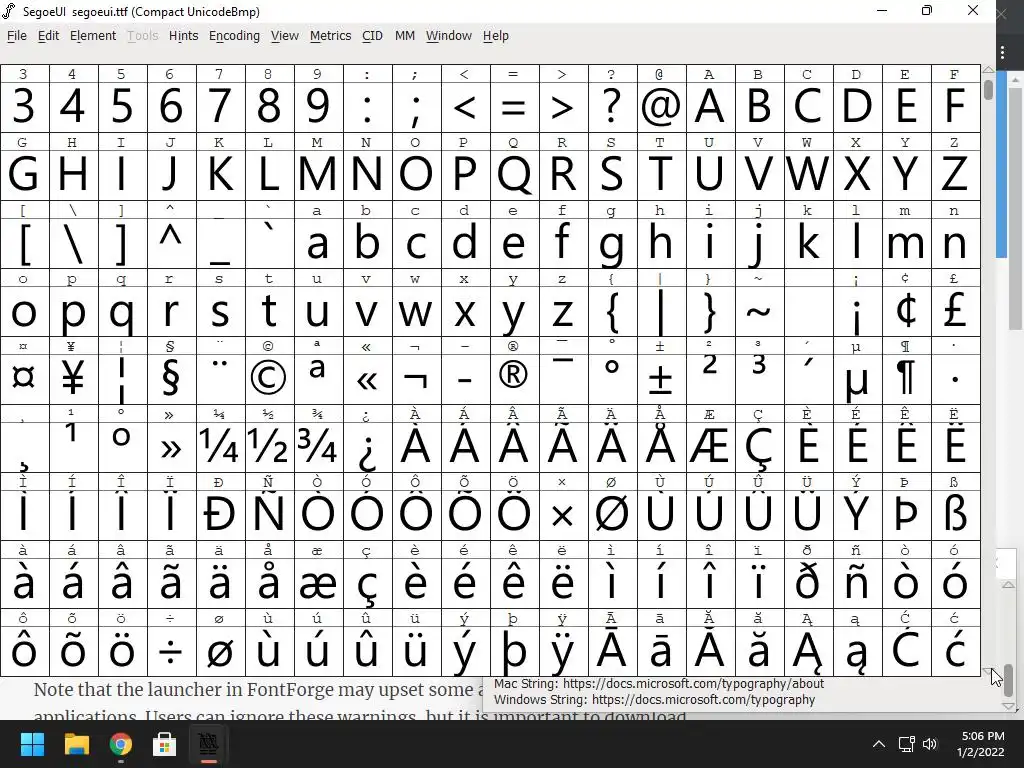Click the FontForge taskbar icon
Viewport: 1024px width, 768px height.
click(x=208, y=744)
